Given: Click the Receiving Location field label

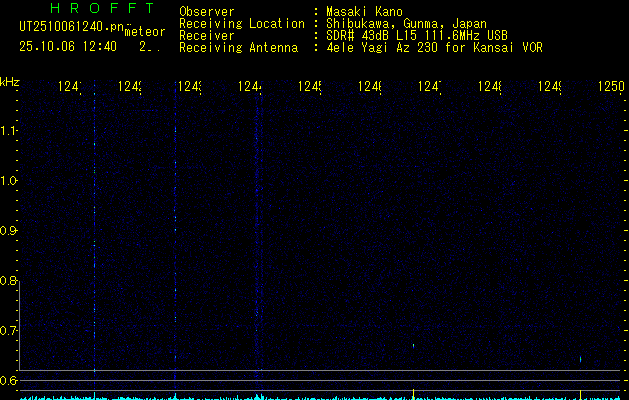Looking at the screenshot, I should (241, 24).
